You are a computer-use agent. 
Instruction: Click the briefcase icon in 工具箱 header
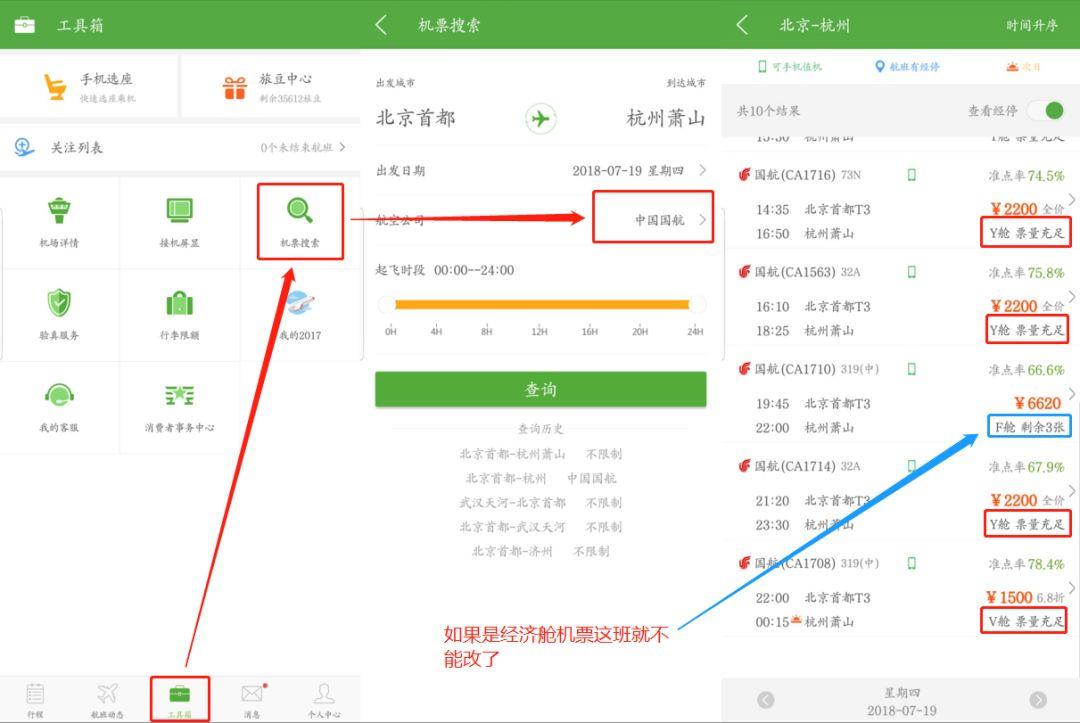pyautogui.click(x=24, y=25)
